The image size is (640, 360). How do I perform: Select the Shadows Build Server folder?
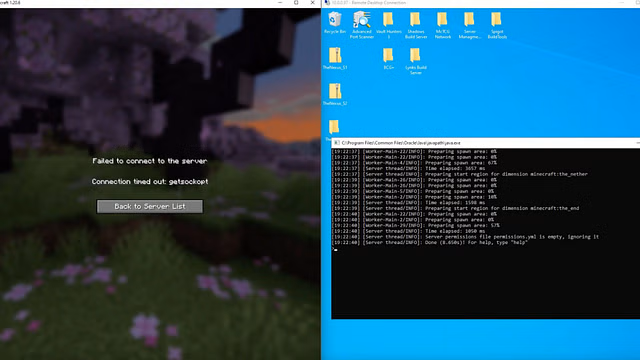[x=416, y=25]
